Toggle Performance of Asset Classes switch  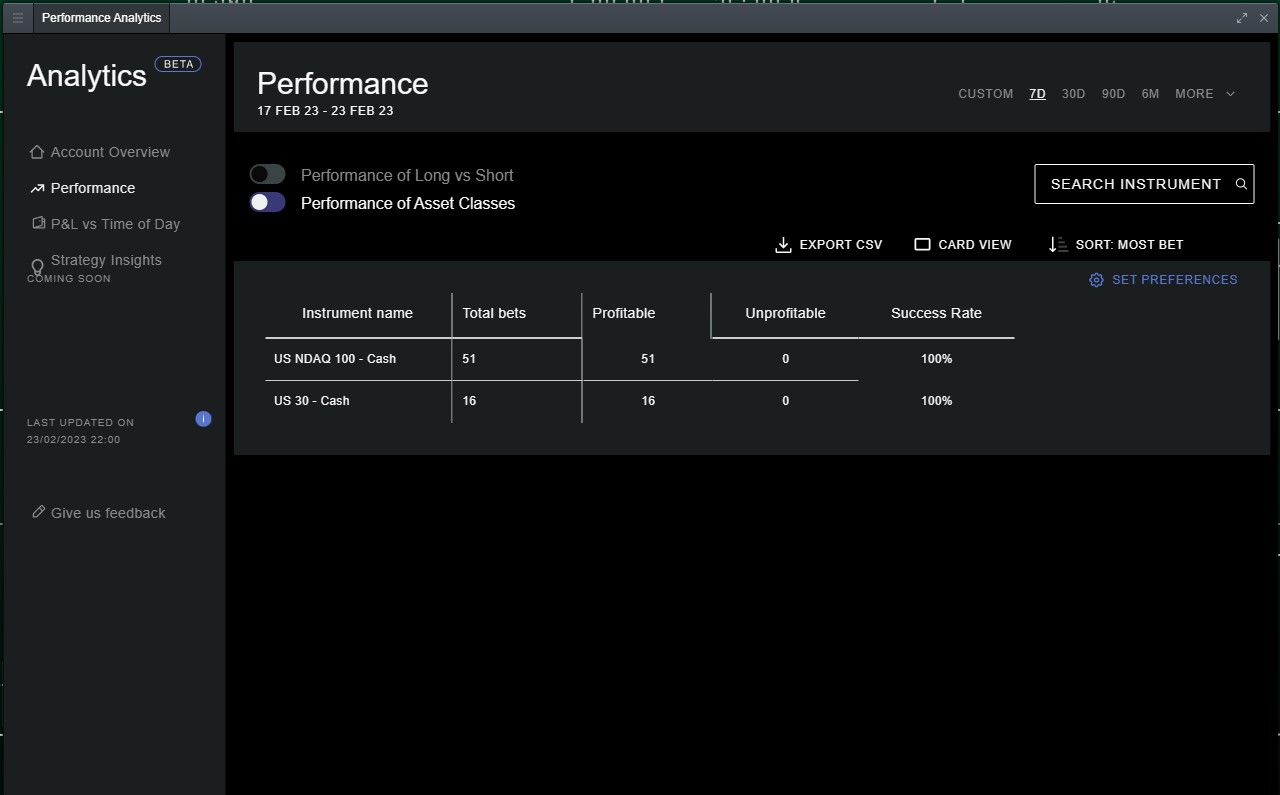[x=268, y=203]
